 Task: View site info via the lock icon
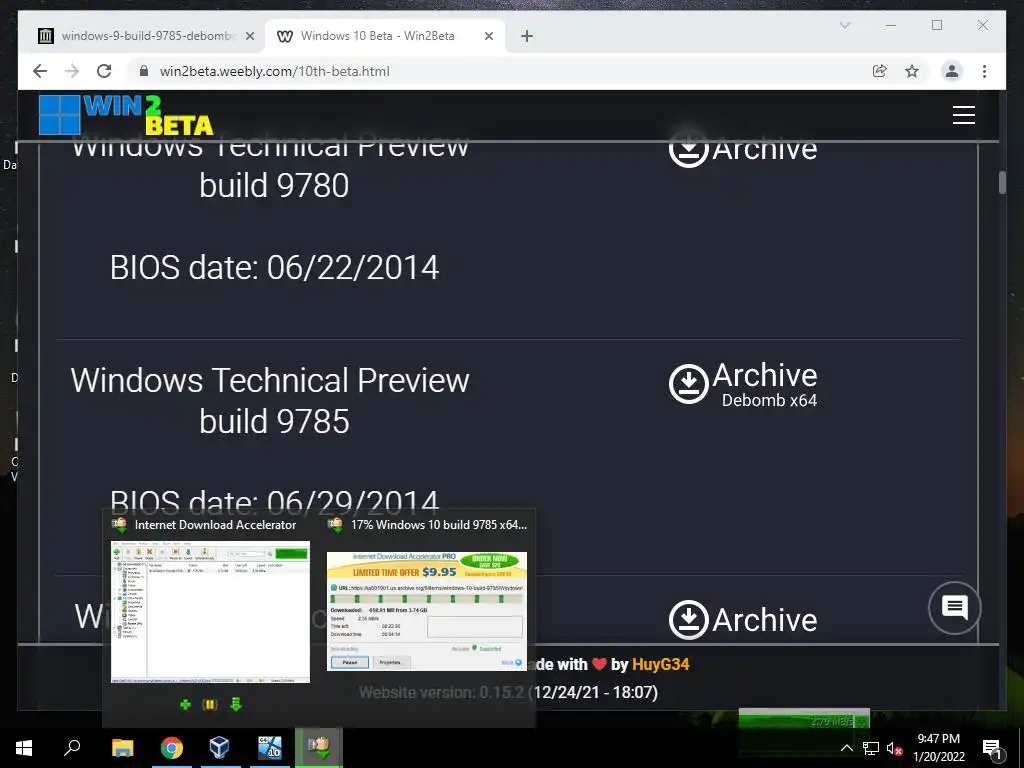[144, 71]
